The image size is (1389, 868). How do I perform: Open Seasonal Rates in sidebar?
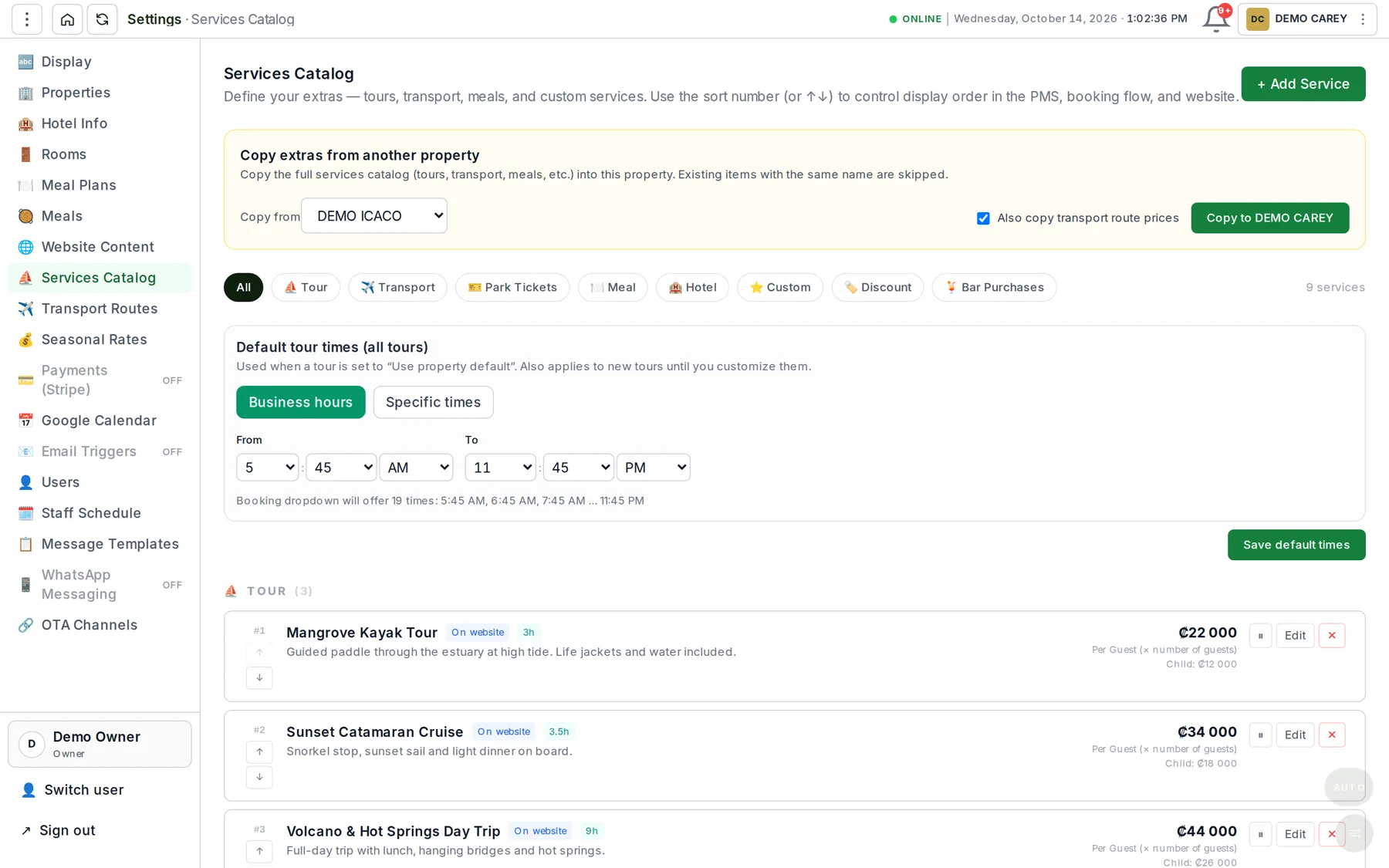tap(94, 339)
